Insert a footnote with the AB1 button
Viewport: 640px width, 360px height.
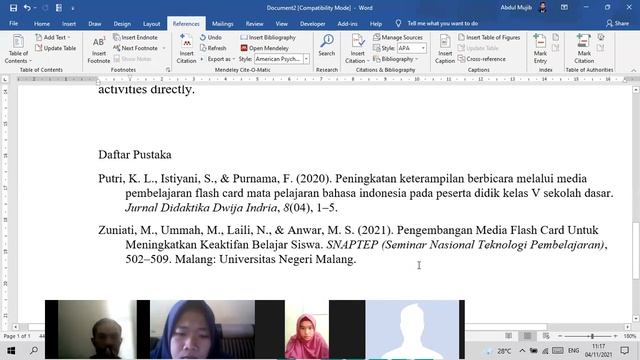click(98, 49)
